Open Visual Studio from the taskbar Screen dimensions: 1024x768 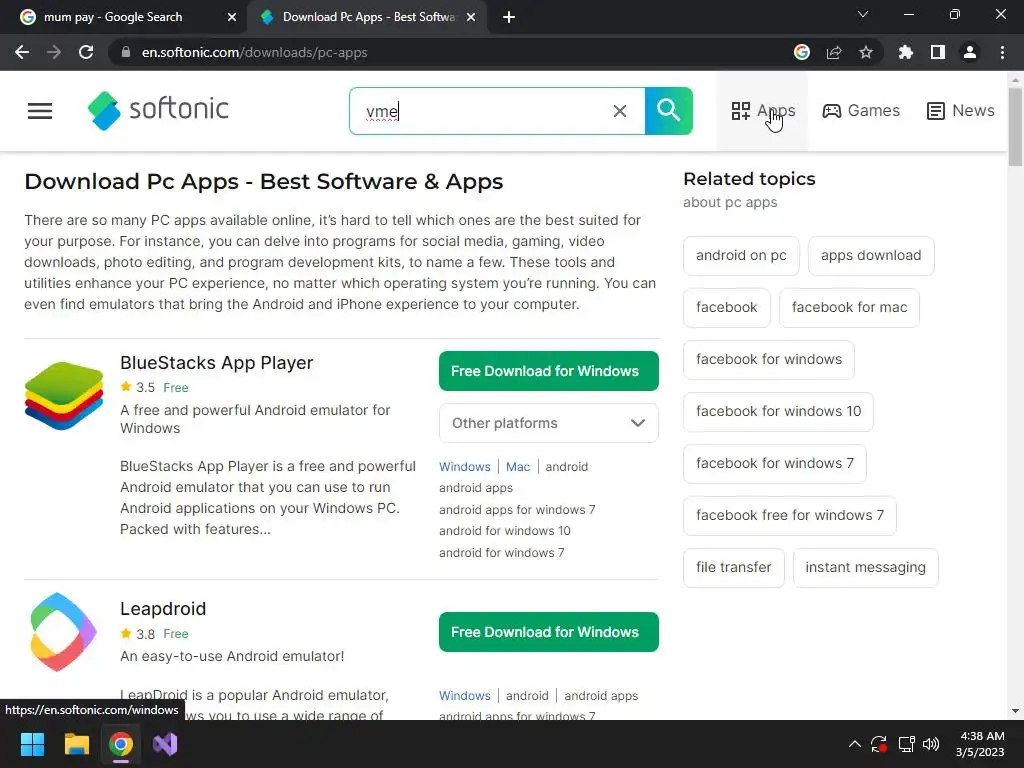tap(165, 744)
